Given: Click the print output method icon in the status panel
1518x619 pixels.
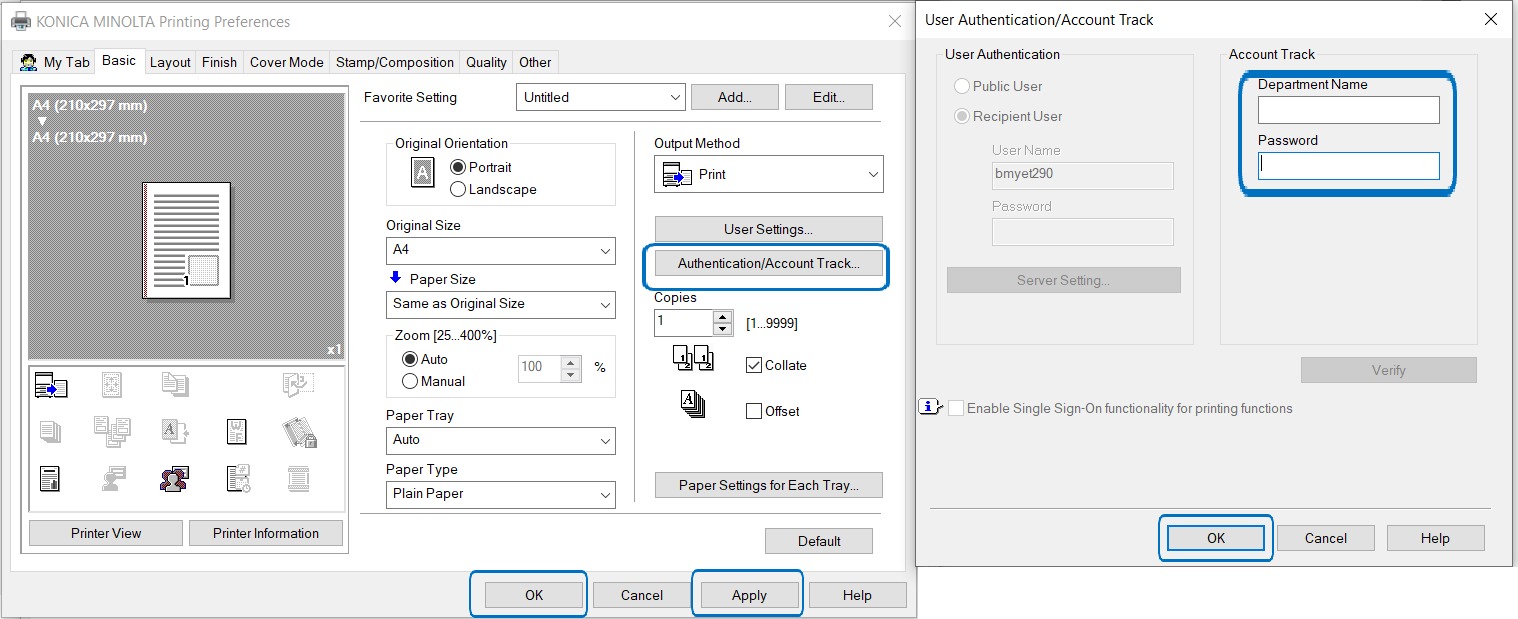Looking at the screenshot, I should tap(51, 386).
